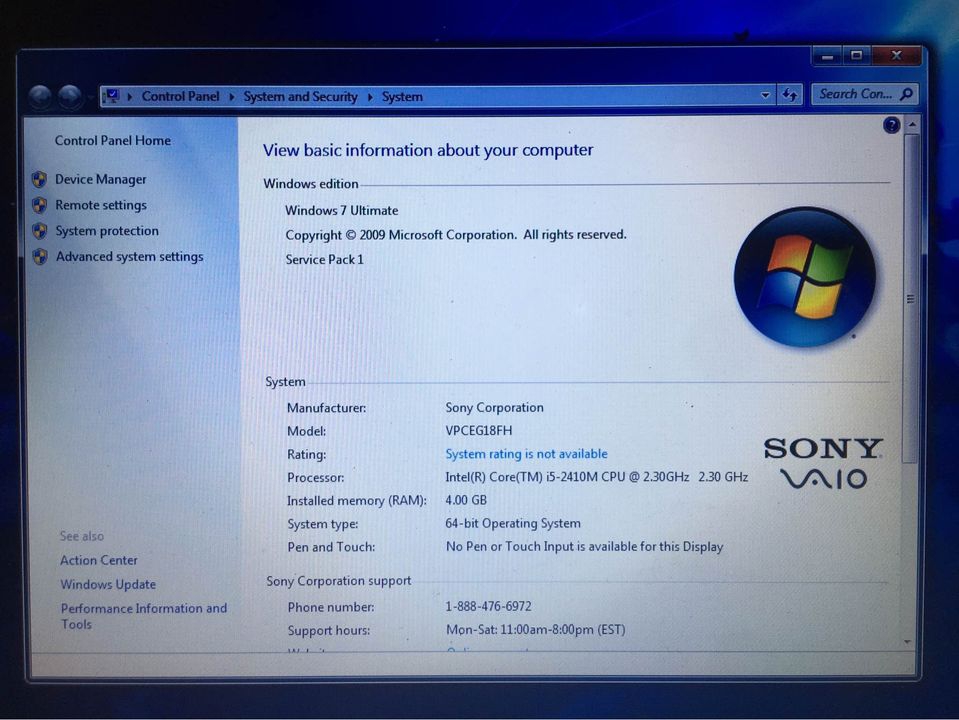Click Service Pack 1 text
Viewport: 959px width, 720px height.
(325, 259)
